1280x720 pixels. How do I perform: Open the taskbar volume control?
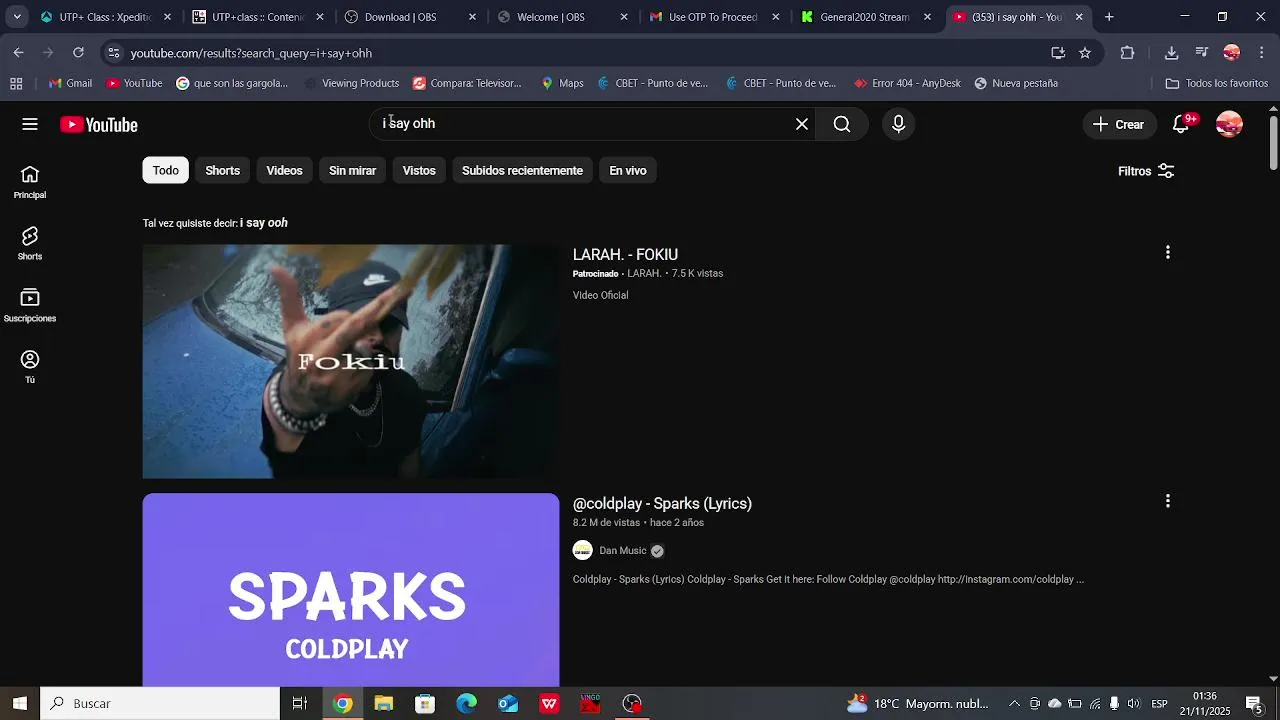pyautogui.click(x=1133, y=703)
